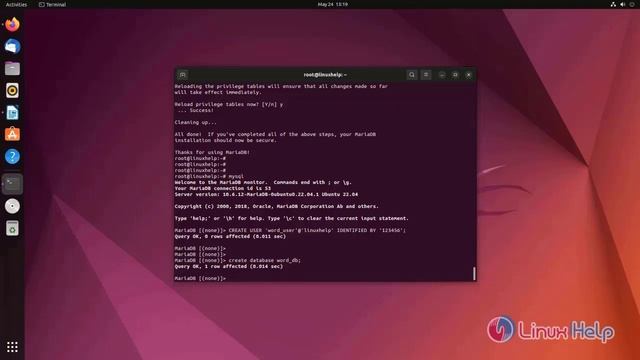Show Applications grid button

tap(12, 347)
